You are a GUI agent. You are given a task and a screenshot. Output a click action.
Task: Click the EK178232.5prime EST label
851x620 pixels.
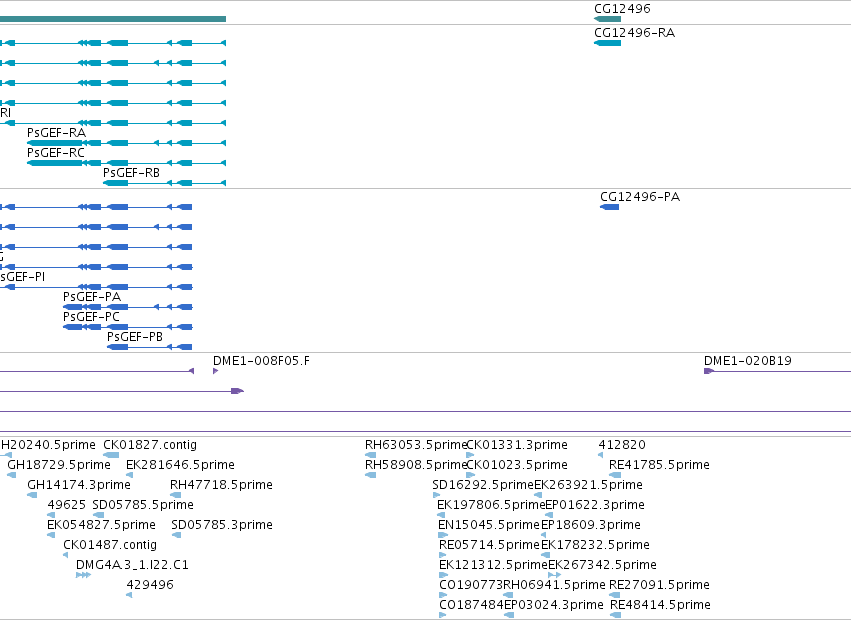(x=595, y=545)
